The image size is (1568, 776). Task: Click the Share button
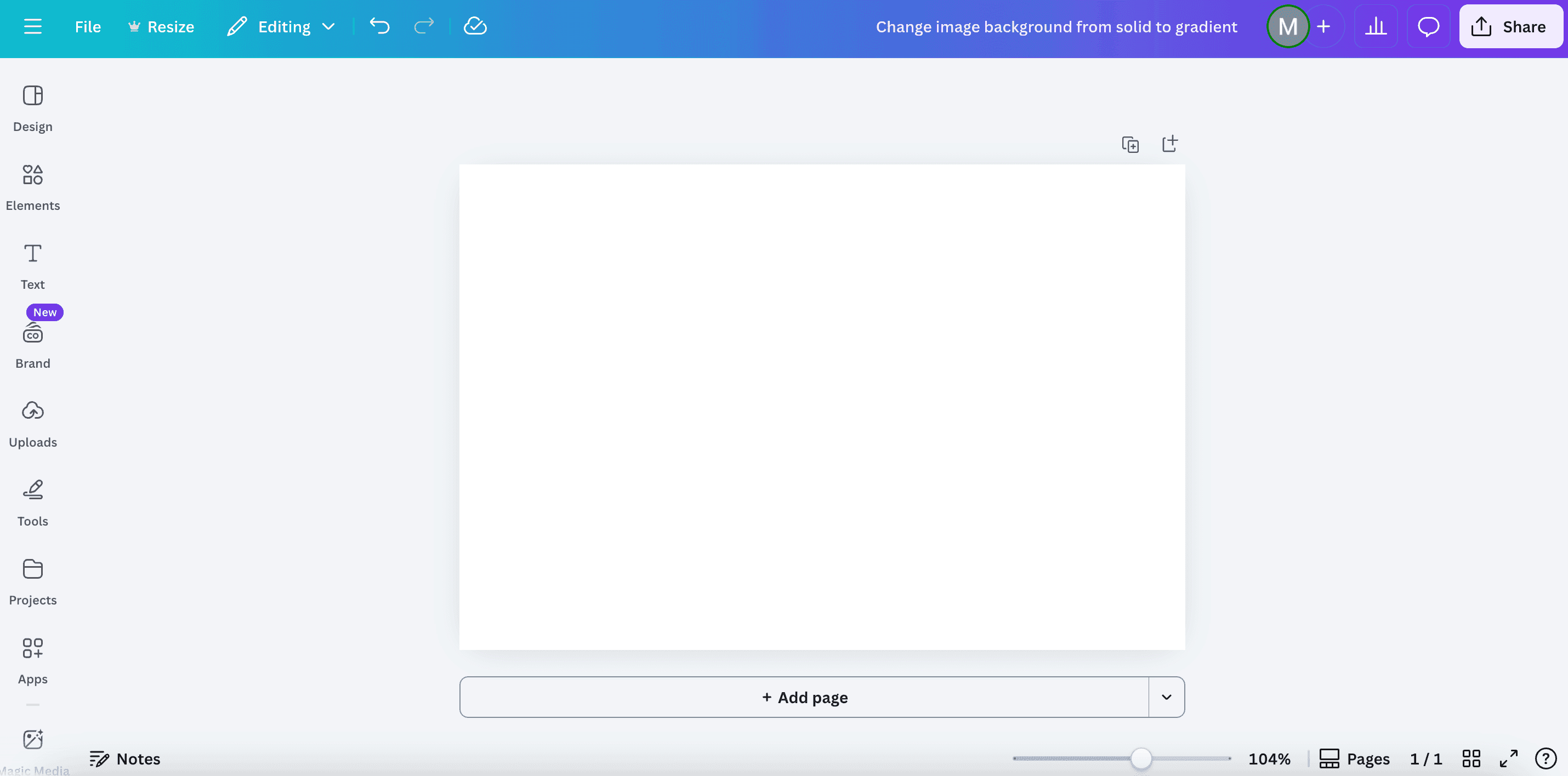point(1510,26)
